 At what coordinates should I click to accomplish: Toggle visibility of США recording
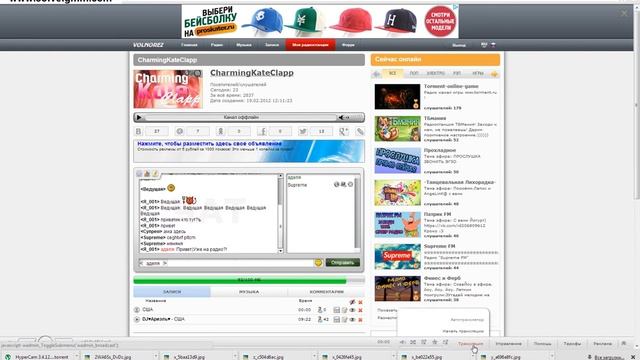pos(352,310)
